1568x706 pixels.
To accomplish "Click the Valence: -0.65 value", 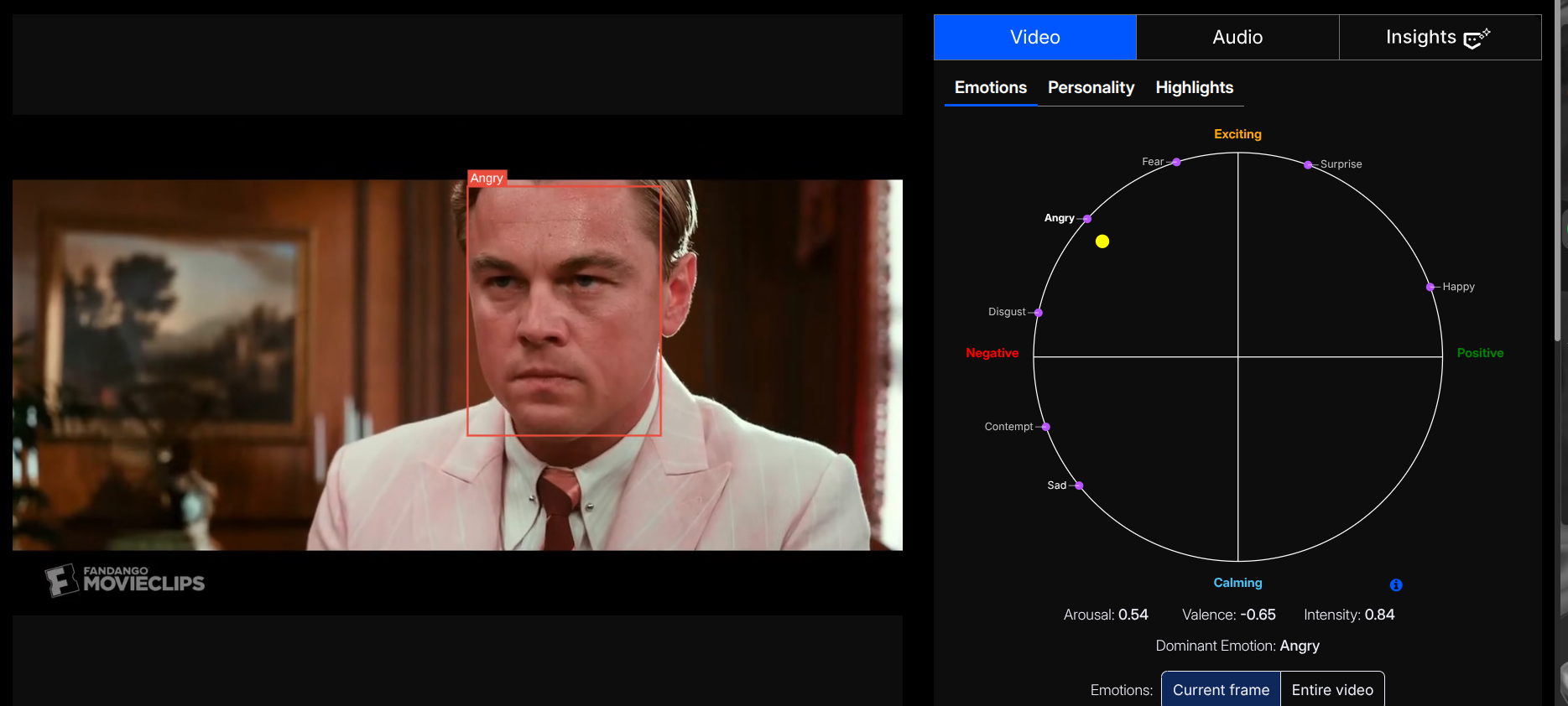I will [1228, 615].
